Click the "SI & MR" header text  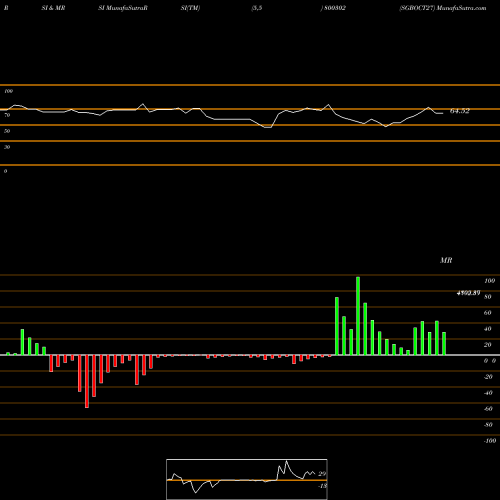[53, 8]
